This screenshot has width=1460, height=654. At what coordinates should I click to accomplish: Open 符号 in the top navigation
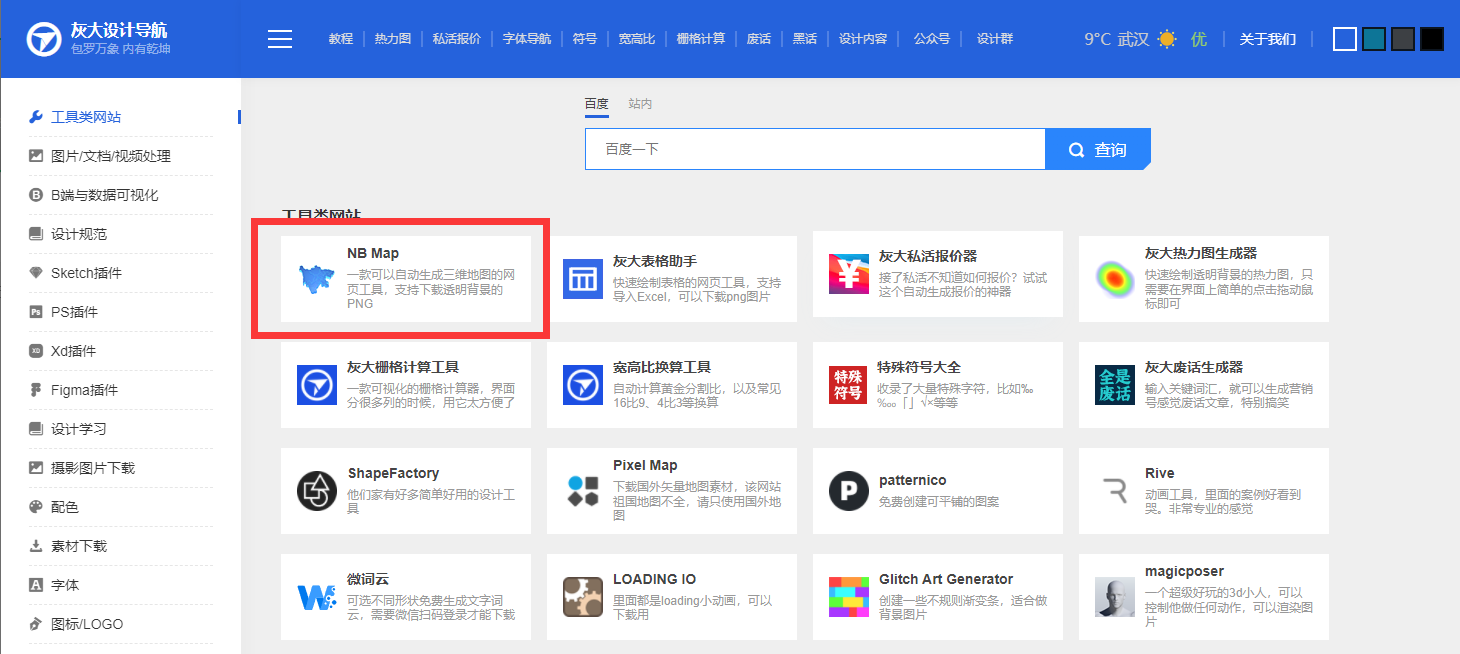[x=585, y=39]
